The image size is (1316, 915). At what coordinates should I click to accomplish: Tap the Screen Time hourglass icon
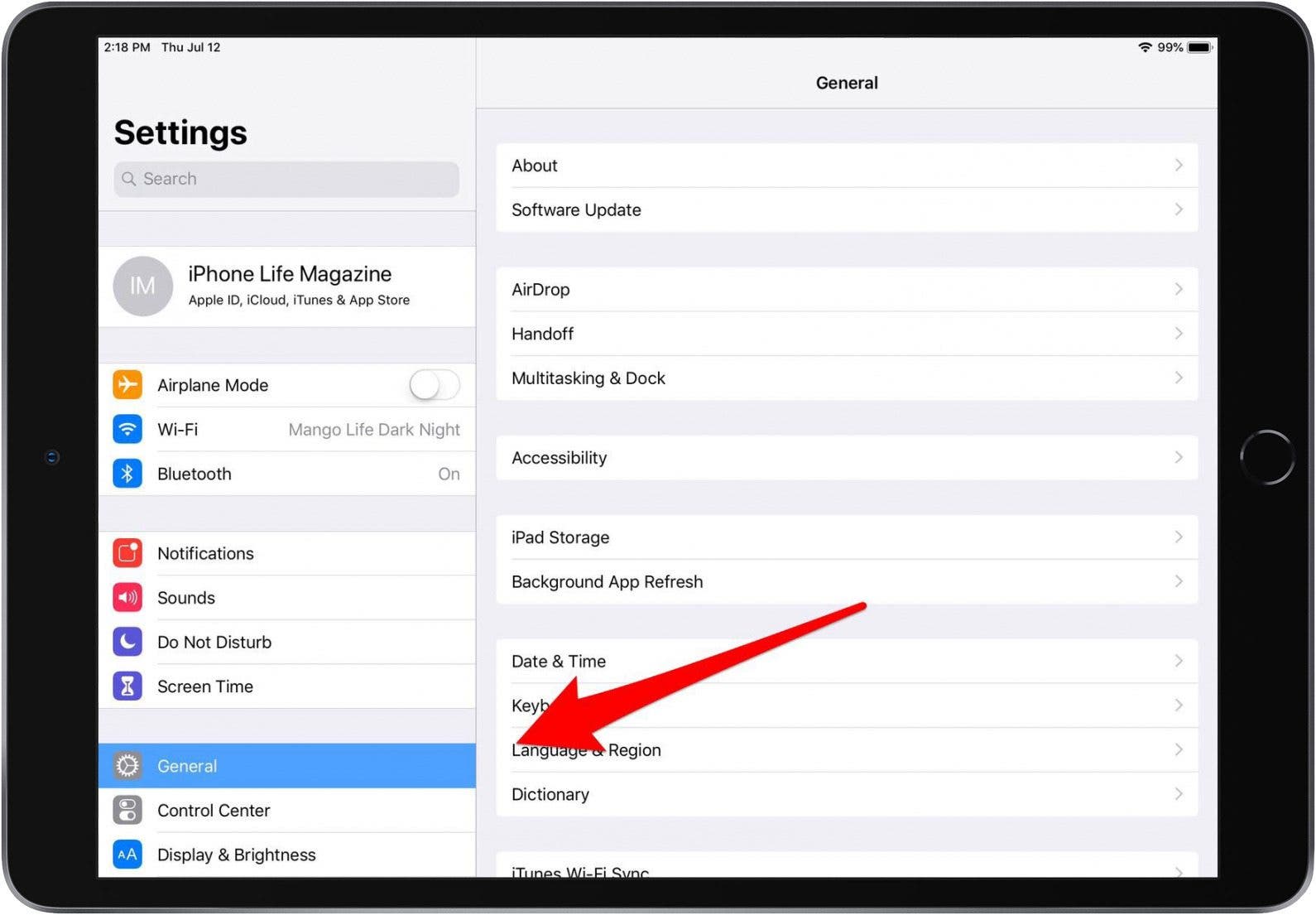[127, 686]
